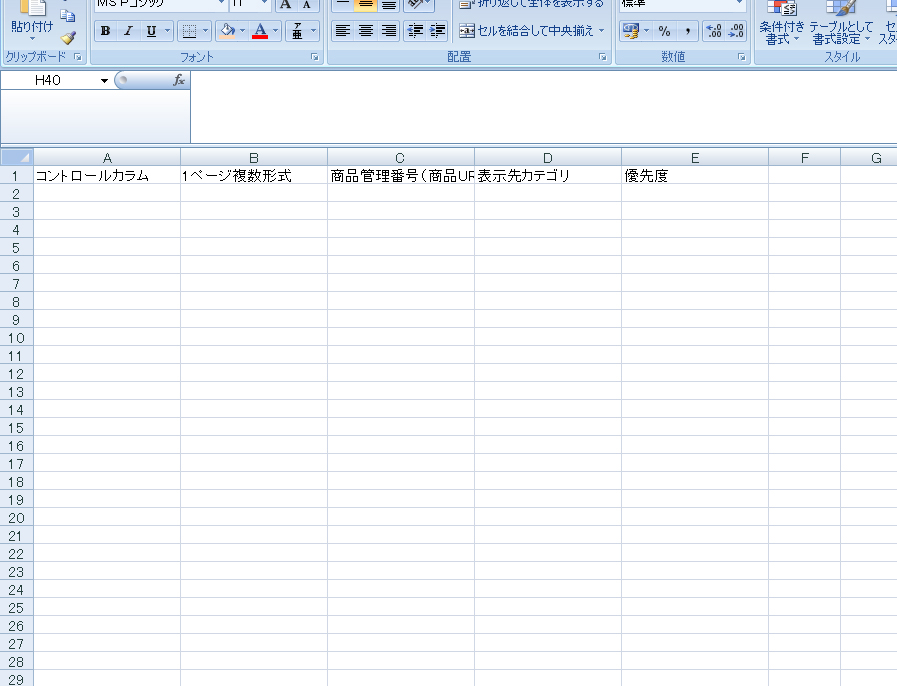Viewport: 897px width, 686px height.
Task: Open the 数値 dialog launcher
Action: click(741, 57)
